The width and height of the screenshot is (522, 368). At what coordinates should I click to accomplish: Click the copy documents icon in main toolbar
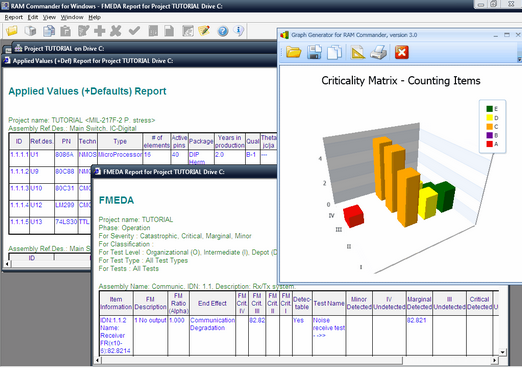click(49, 31)
